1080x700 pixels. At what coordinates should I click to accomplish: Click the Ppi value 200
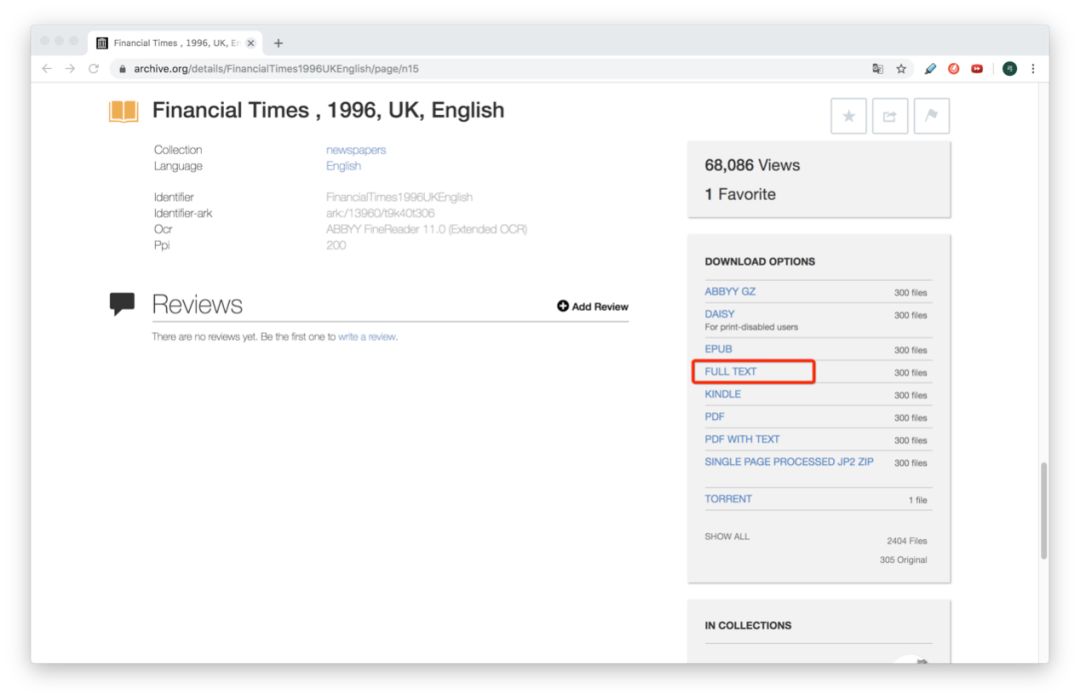[336, 245]
